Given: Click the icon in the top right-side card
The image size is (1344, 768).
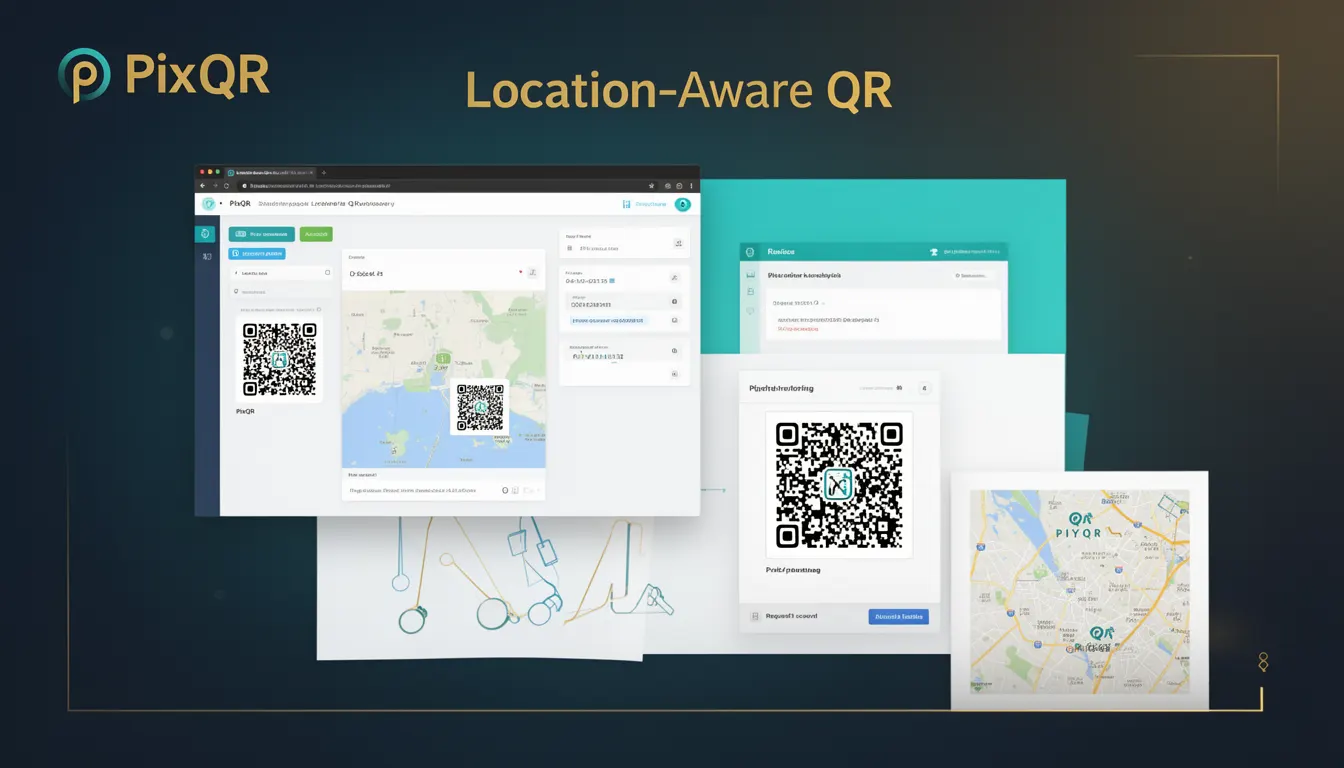Looking at the screenshot, I should (x=678, y=243).
